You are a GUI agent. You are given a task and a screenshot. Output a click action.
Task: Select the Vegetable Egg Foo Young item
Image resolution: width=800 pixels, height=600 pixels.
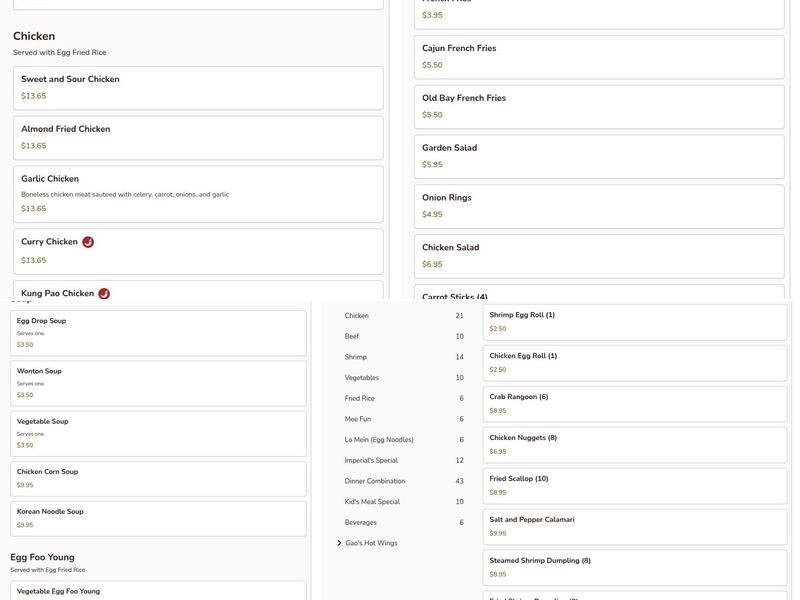(158, 591)
